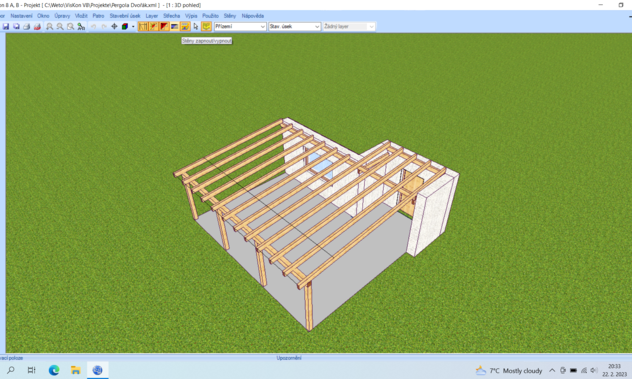
Task: Open the Přízemí floor dropdown
Action: (x=240, y=27)
